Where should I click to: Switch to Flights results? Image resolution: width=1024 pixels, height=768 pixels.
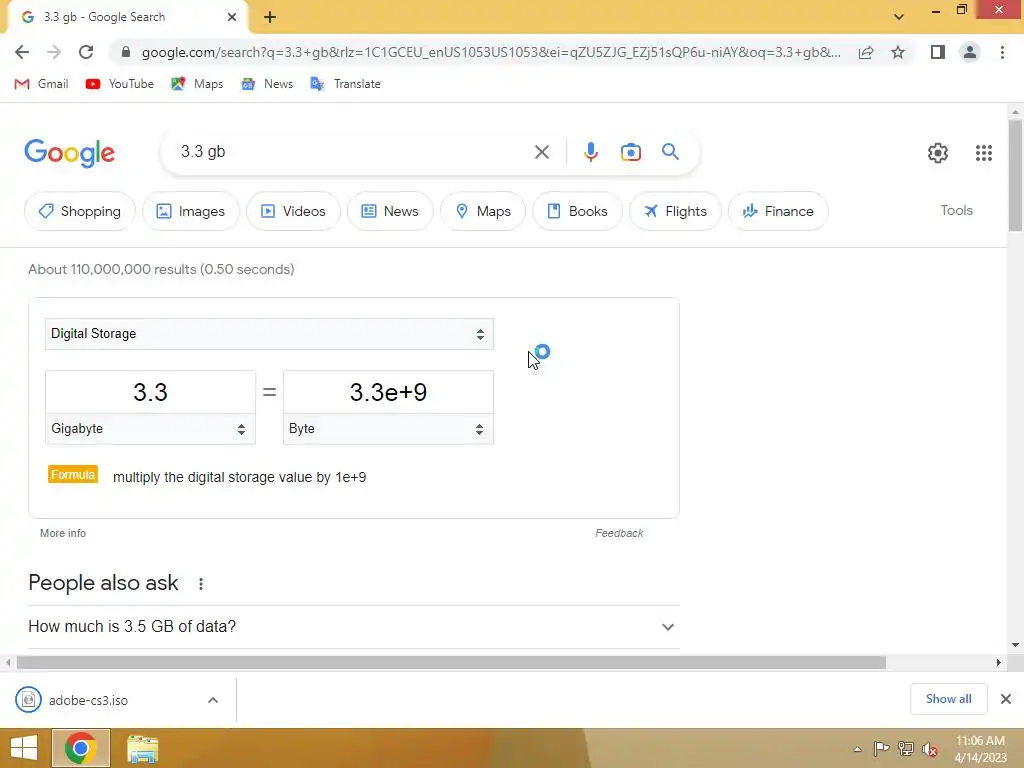pos(675,211)
